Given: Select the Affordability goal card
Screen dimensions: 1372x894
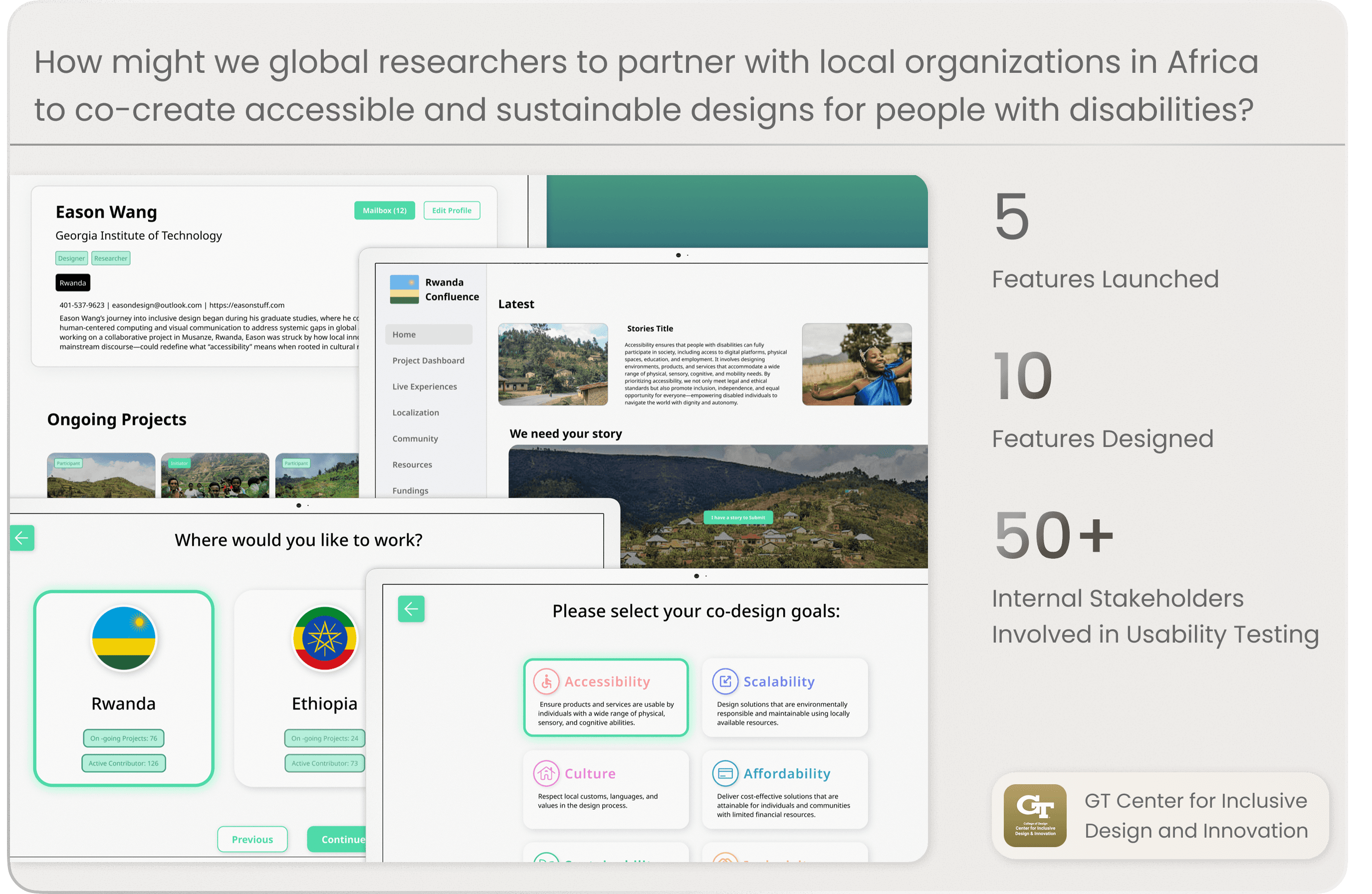Looking at the screenshot, I should pos(785,790).
